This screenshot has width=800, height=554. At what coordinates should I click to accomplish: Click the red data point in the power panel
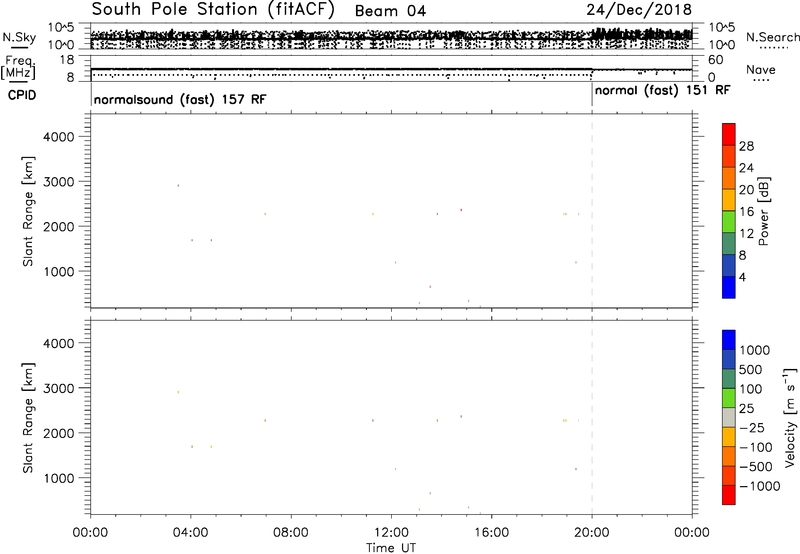click(461, 210)
